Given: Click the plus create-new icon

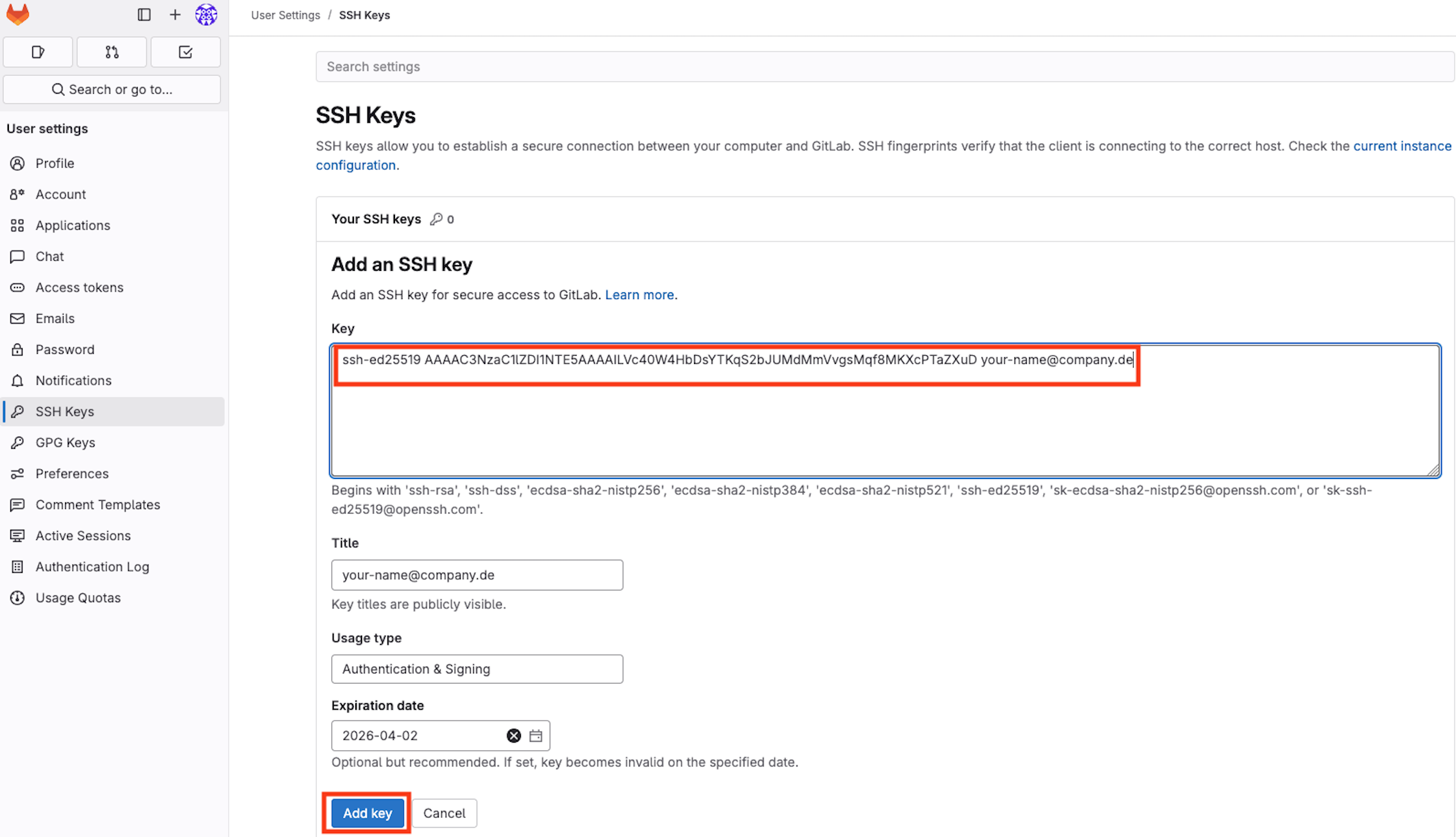Looking at the screenshot, I should click(x=175, y=14).
